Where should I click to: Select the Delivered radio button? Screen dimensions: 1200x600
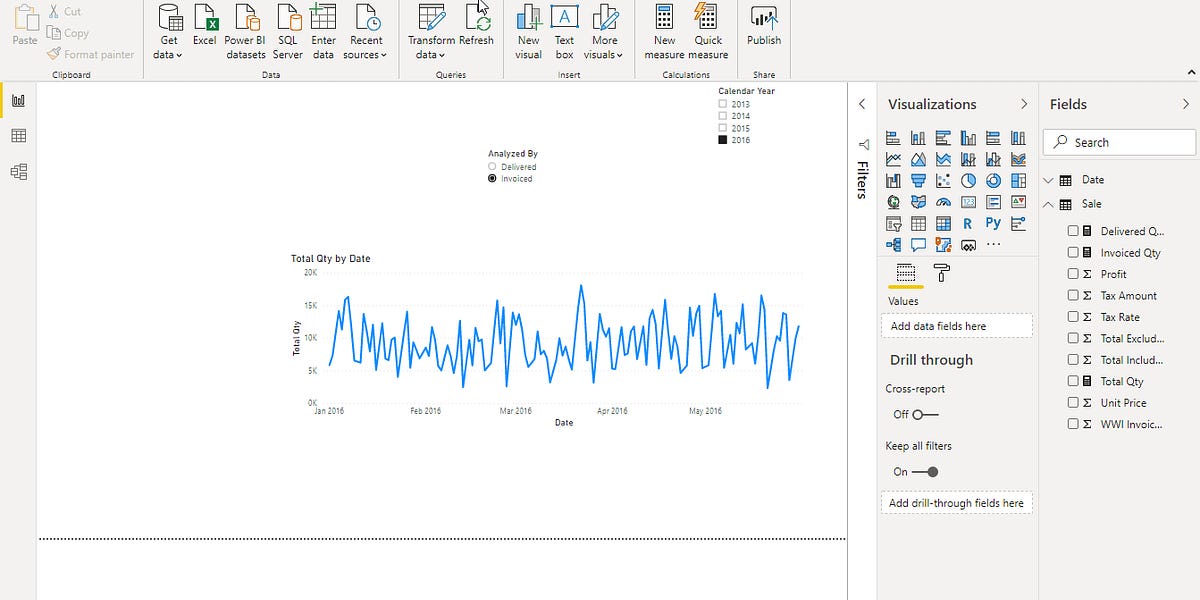(x=490, y=166)
